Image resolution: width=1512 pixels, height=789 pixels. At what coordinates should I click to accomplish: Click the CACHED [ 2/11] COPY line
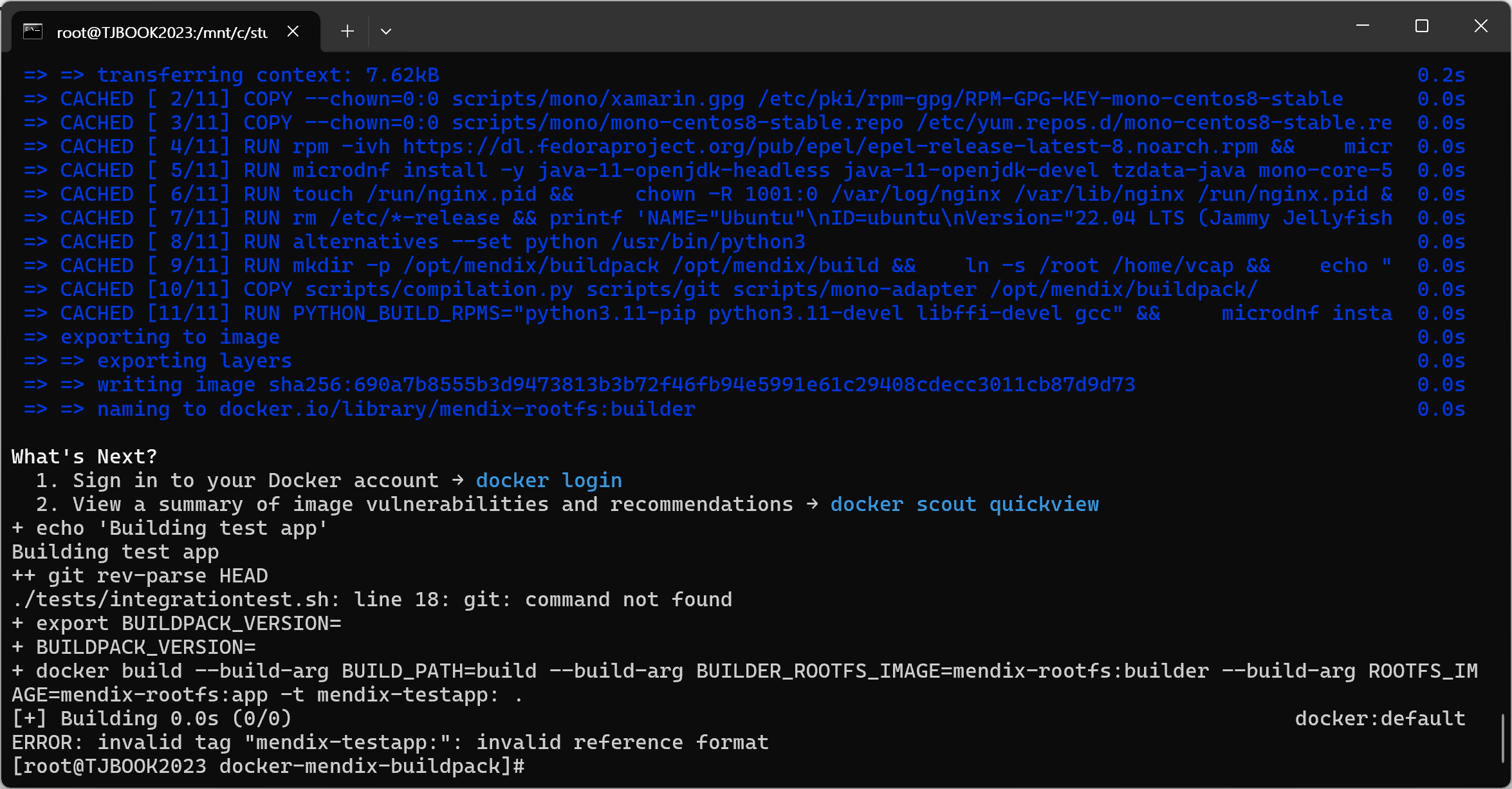click(683, 99)
